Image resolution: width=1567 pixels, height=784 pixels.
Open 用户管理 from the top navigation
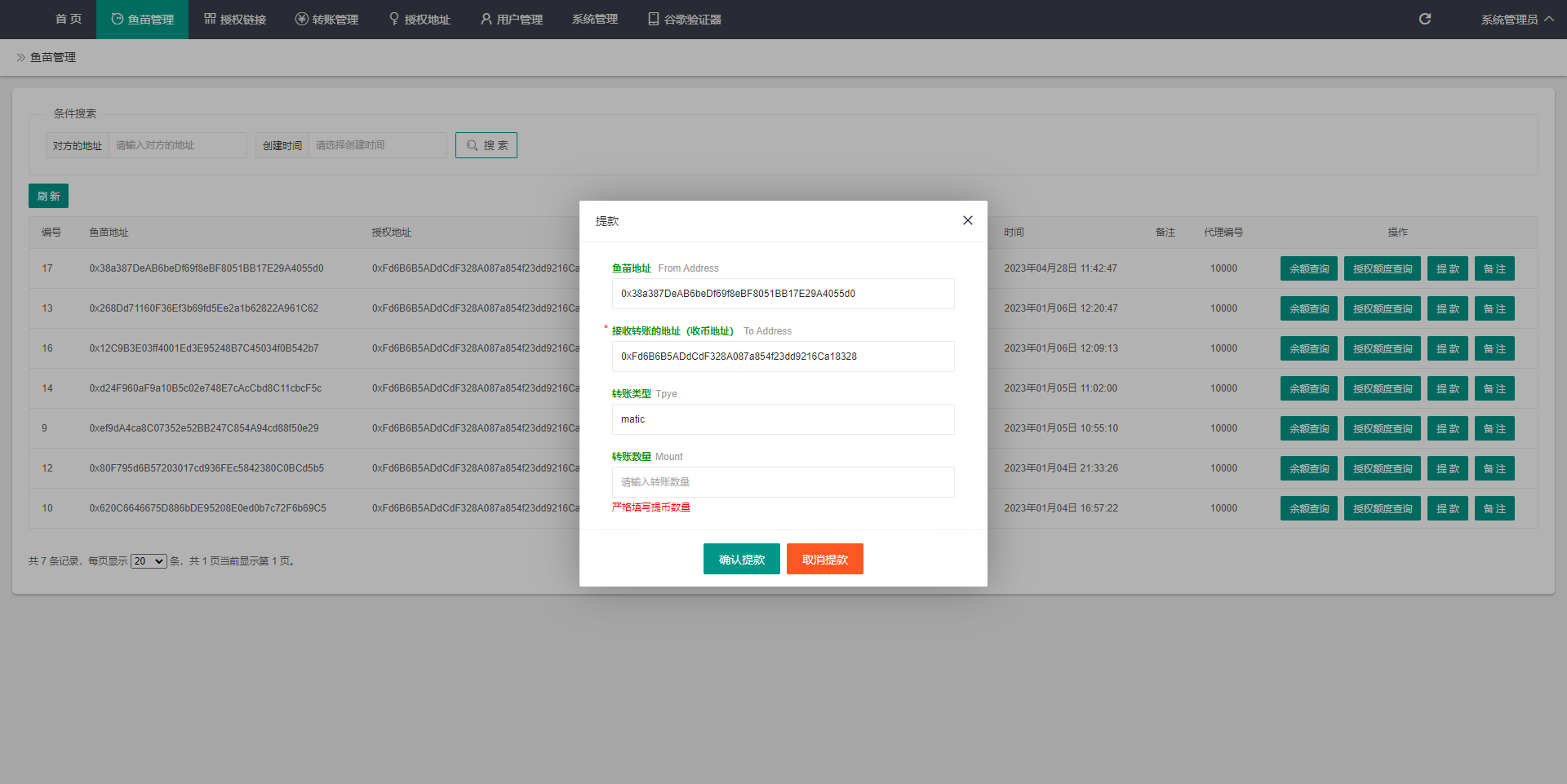tap(512, 20)
